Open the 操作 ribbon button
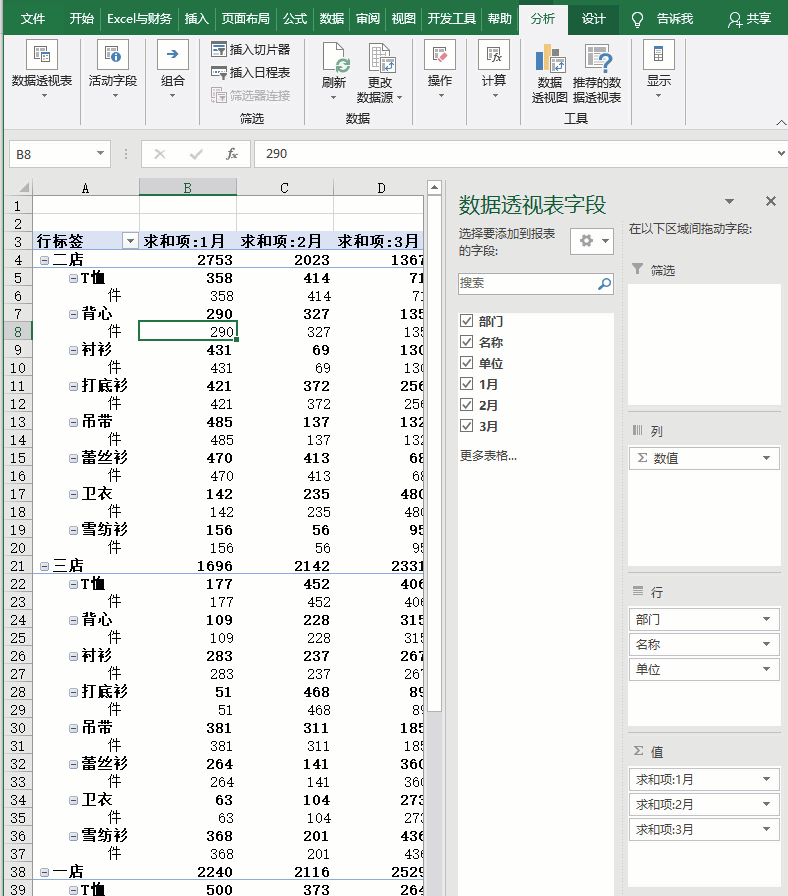Screen dimensions: 788x896 (x=439, y=70)
